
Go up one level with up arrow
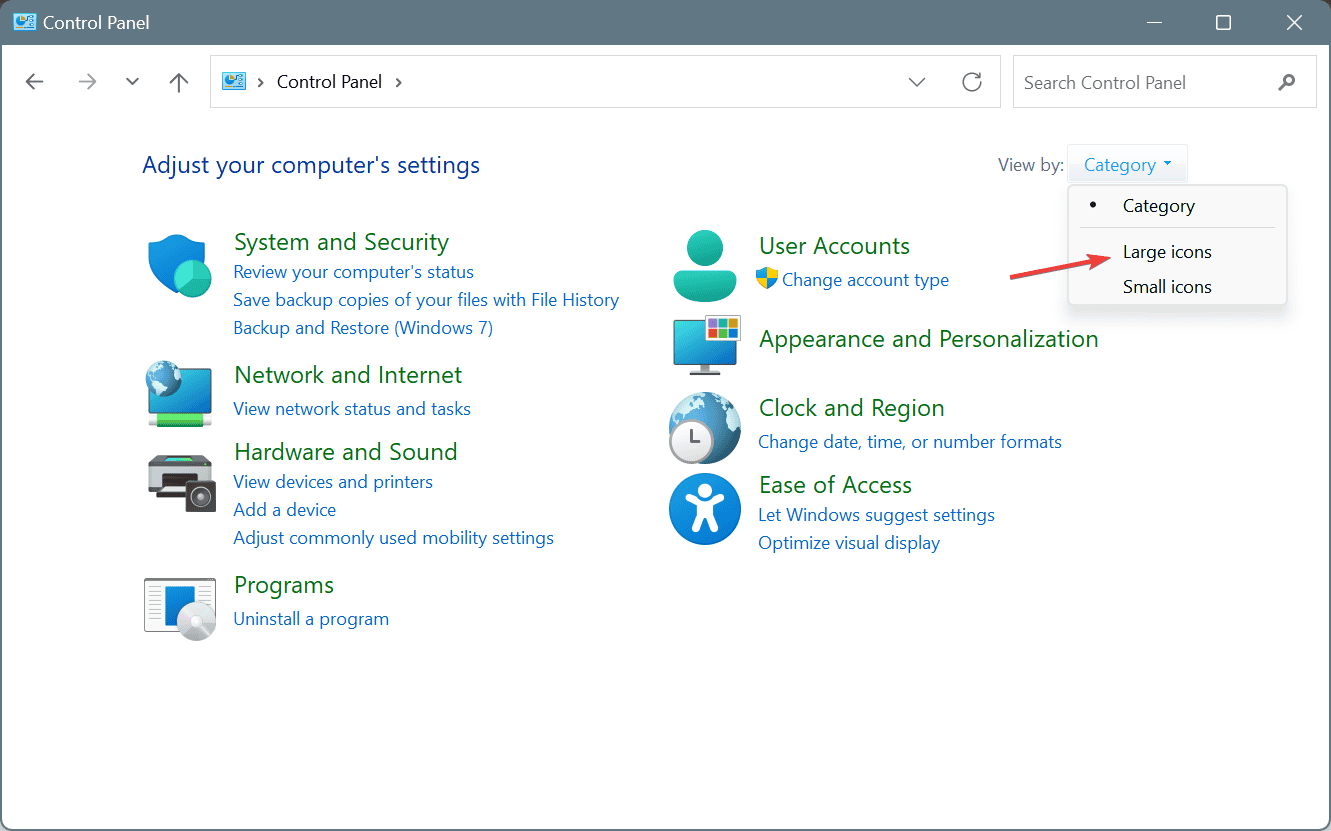(x=179, y=82)
